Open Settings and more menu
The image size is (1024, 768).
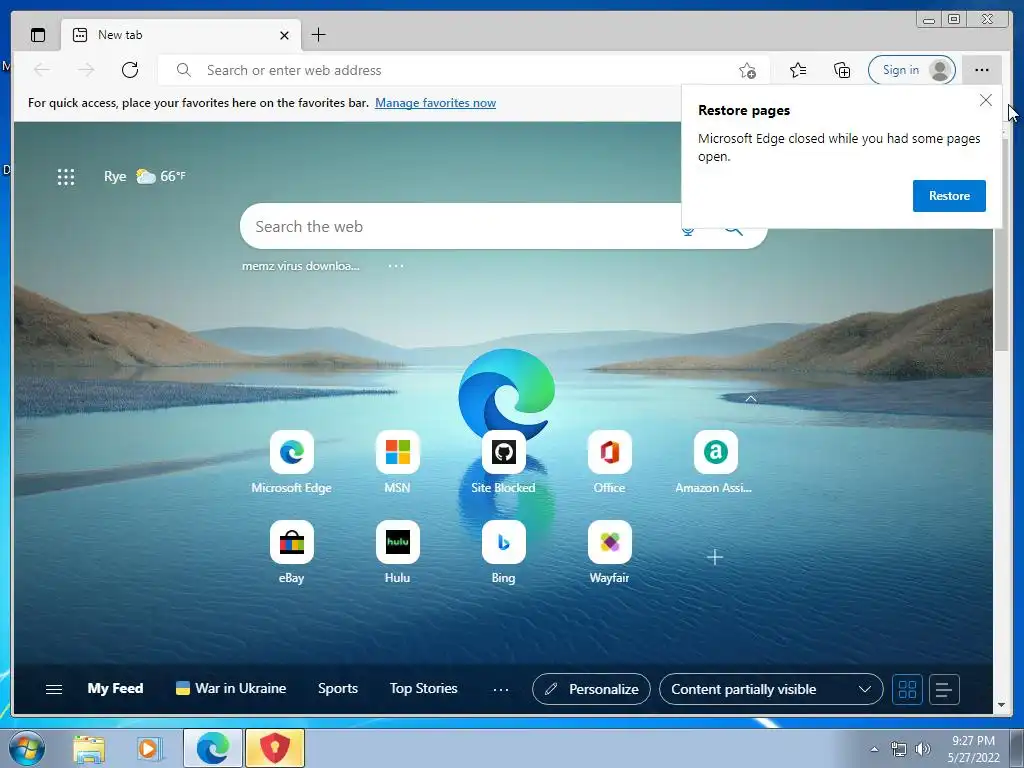point(982,70)
